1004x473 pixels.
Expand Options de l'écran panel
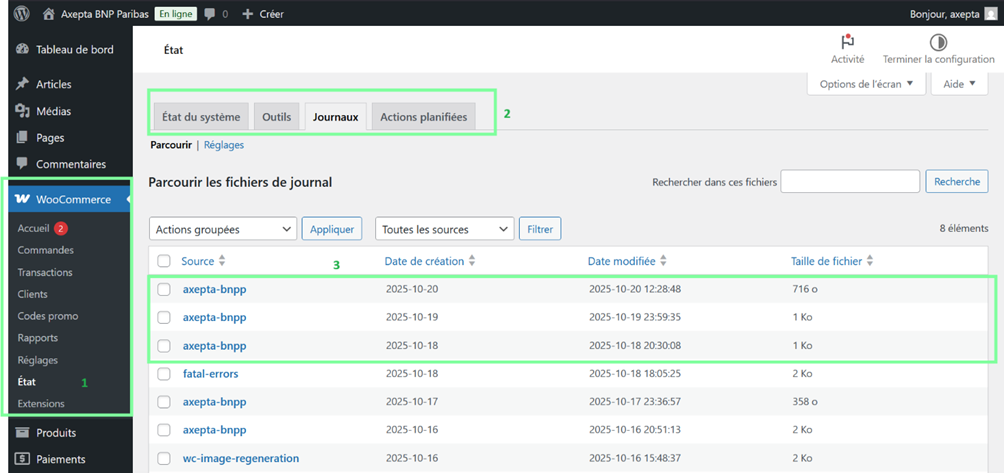click(866, 84)
